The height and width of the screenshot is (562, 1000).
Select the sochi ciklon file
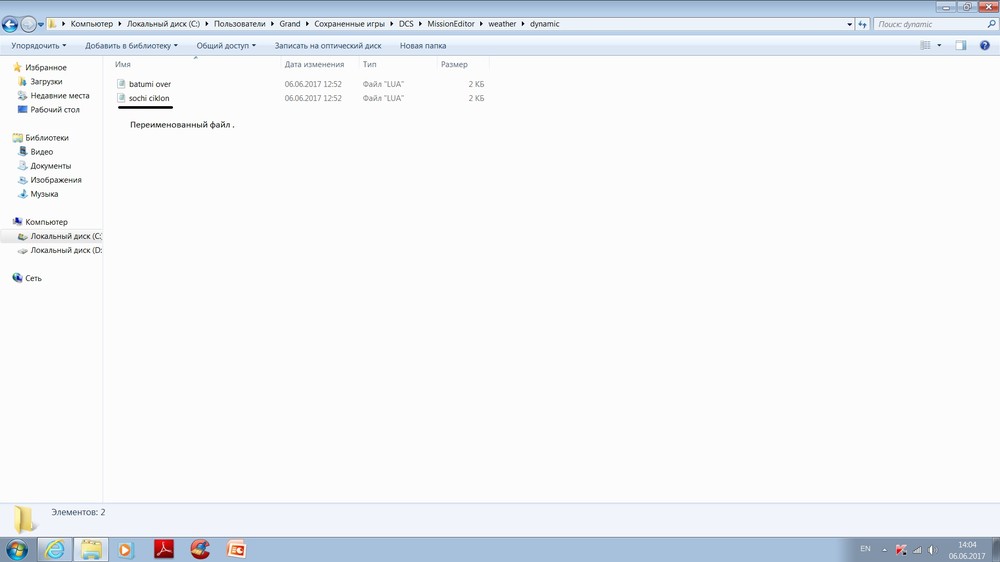tap(149, 98)
